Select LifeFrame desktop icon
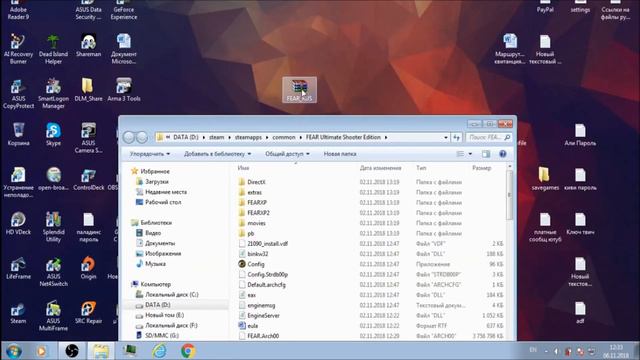 coord(18,268)
